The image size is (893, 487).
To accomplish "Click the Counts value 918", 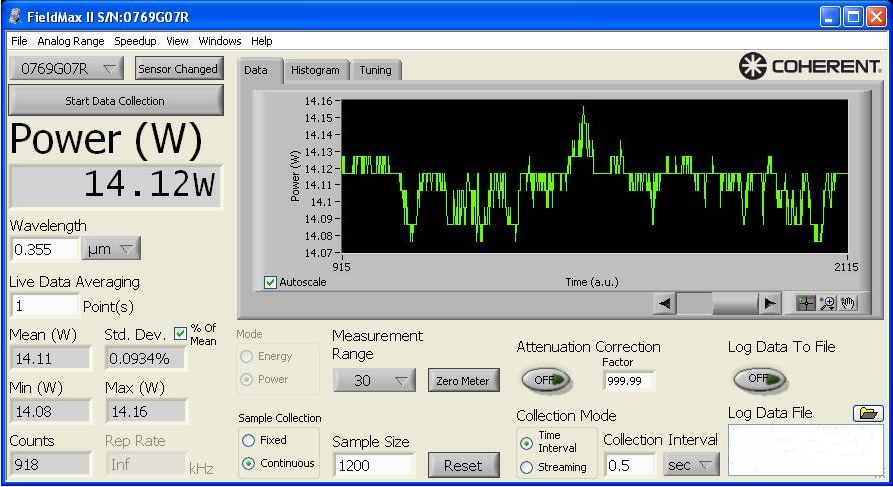I will tap(50, 465).
